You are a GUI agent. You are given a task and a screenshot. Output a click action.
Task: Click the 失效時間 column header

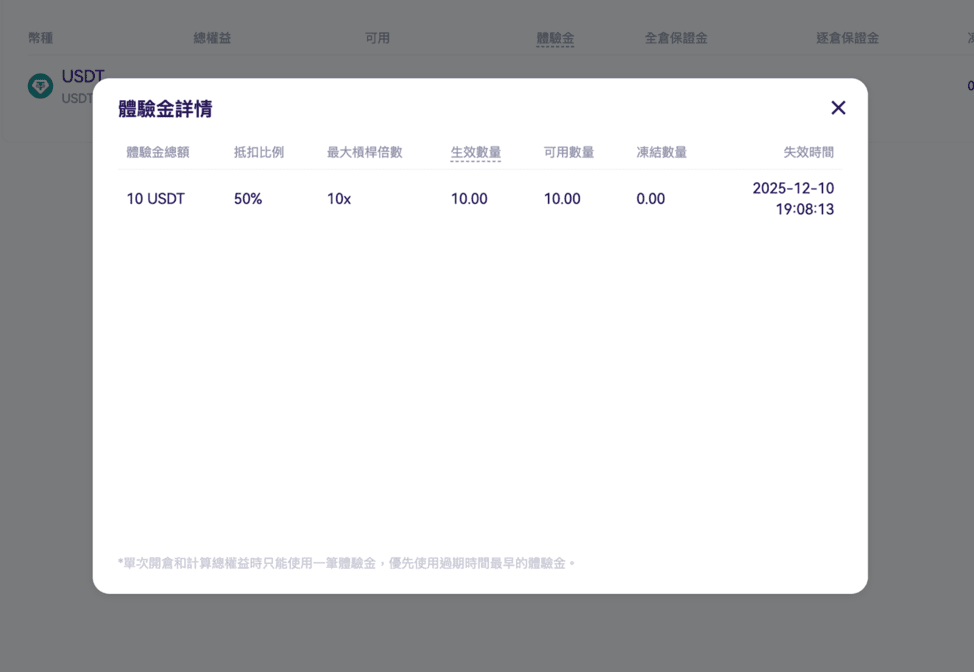click(x=808, y=152)
